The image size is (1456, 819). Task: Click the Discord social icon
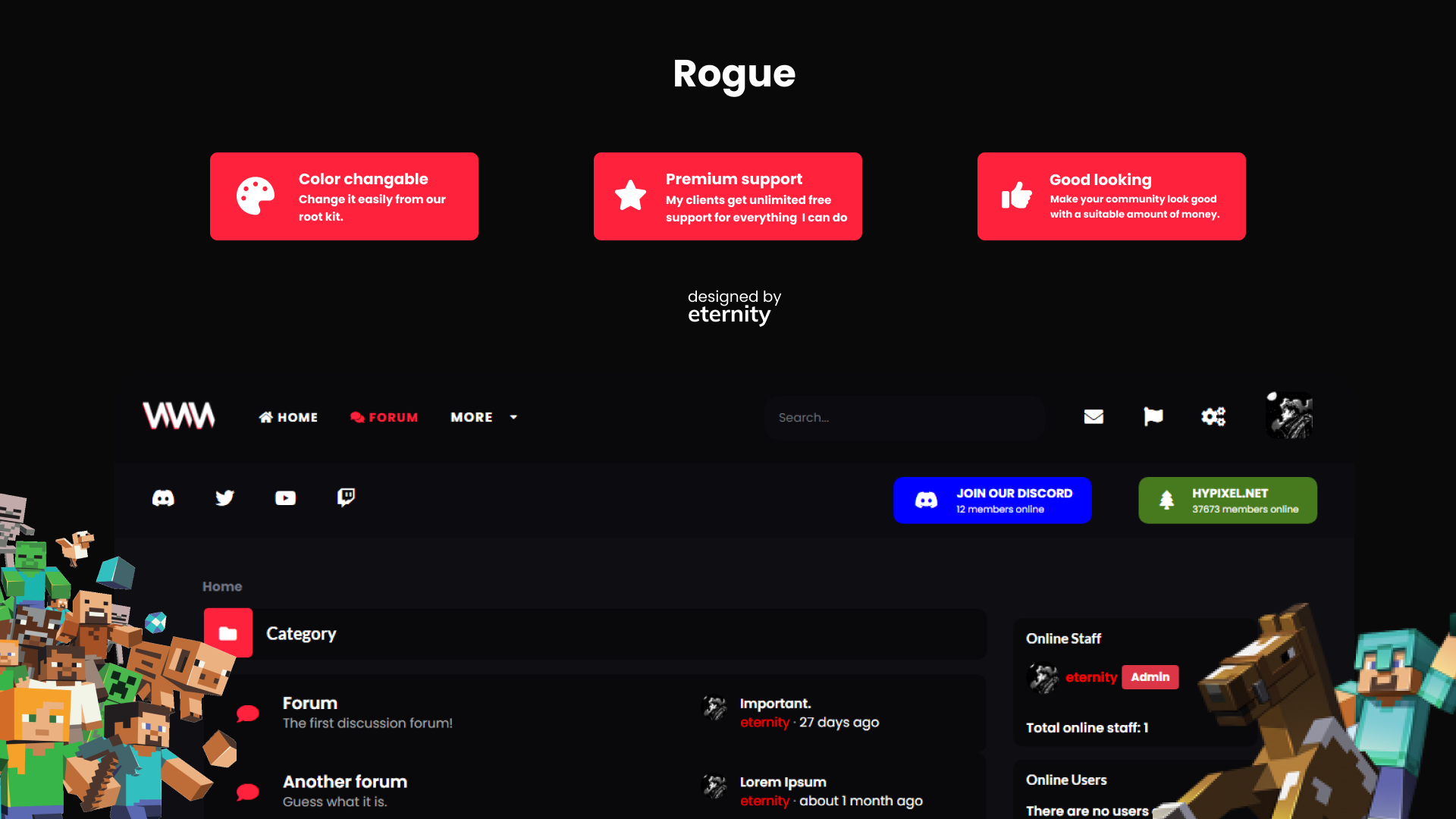pos(163,498)
